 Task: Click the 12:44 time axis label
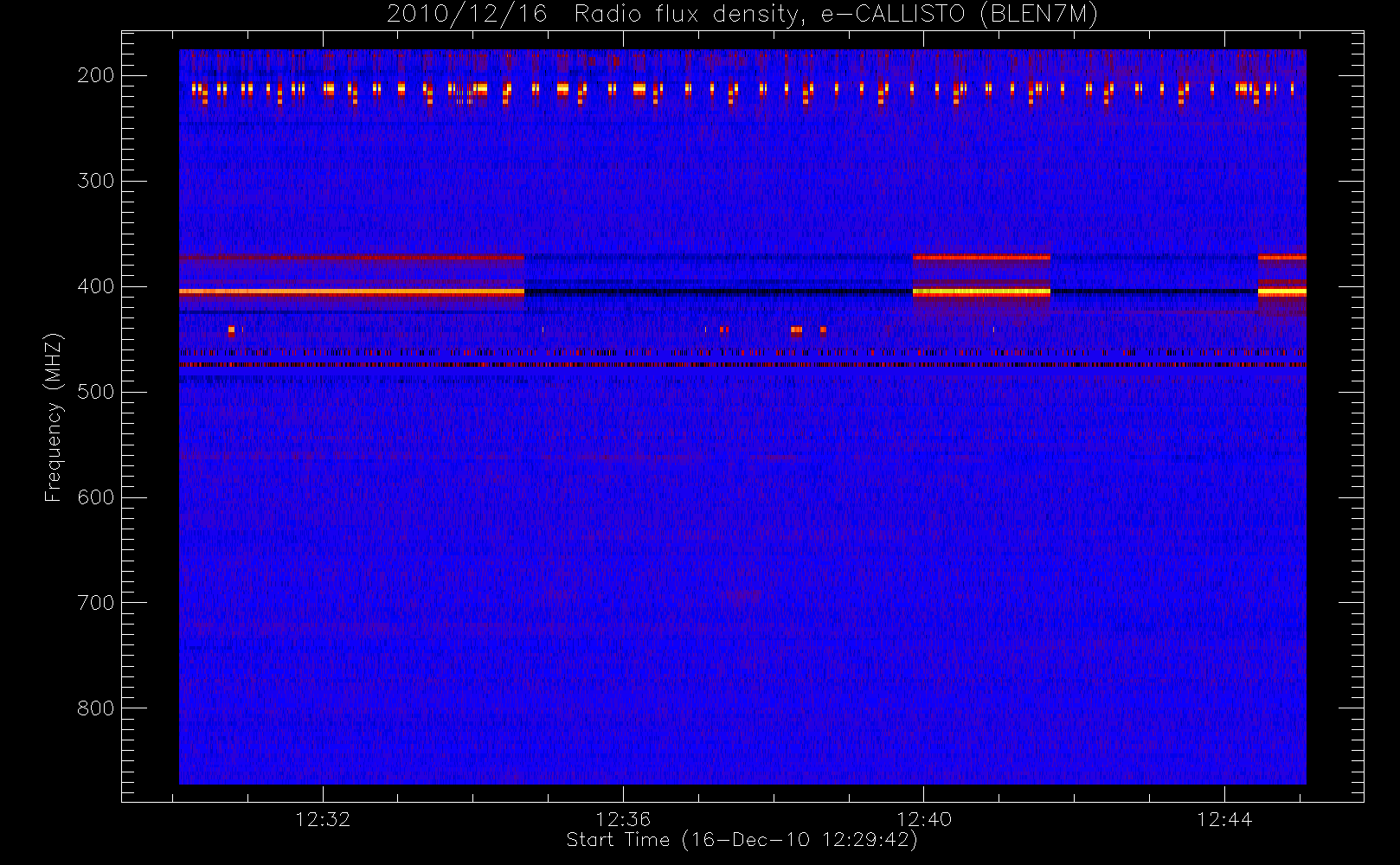(1224, 819)
